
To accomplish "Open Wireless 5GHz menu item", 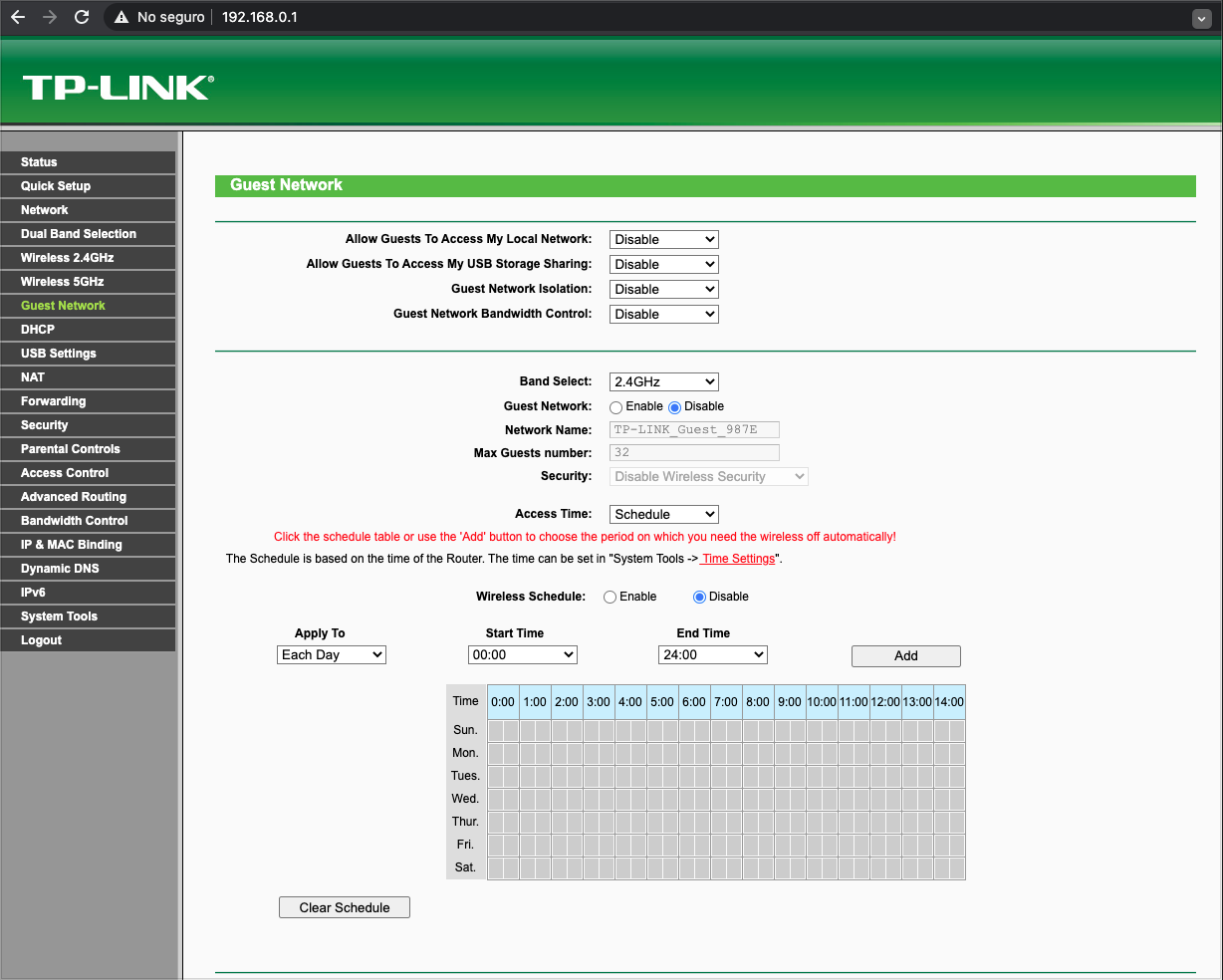I will point(62,282).
